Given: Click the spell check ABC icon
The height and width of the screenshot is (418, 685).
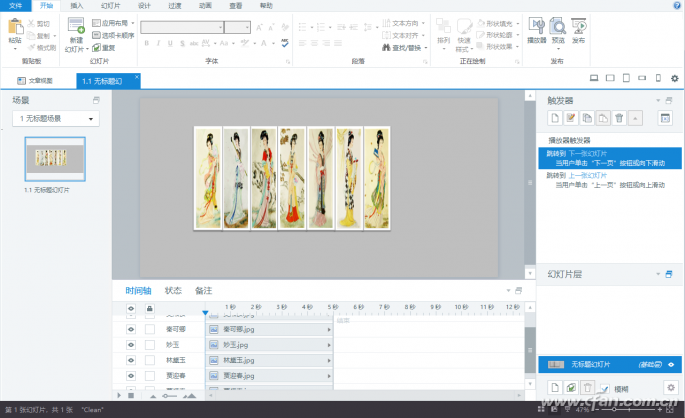Looking at the screenshot, I should (285, 43).
